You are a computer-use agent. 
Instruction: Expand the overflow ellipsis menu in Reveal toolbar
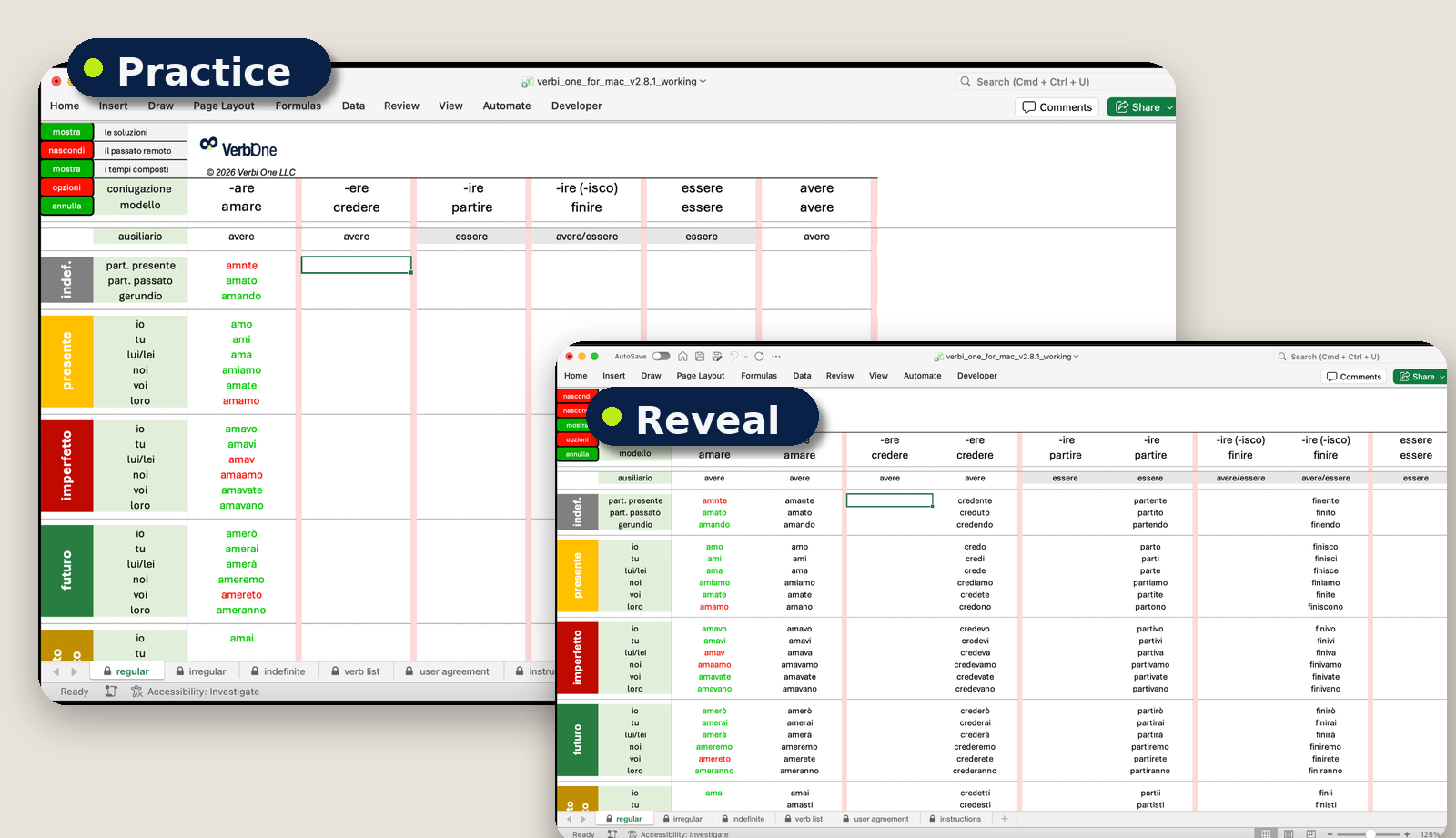tap(776, 356)
